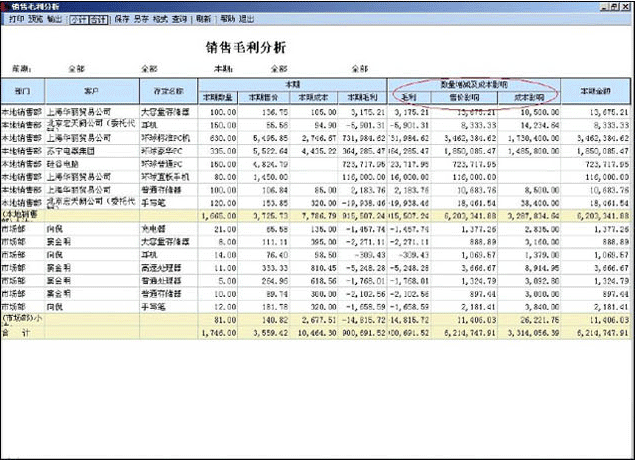Click the 本期金额 column header
Viewport: 635px width, 460px height.
pyautogui.click(x=596, y=91)
